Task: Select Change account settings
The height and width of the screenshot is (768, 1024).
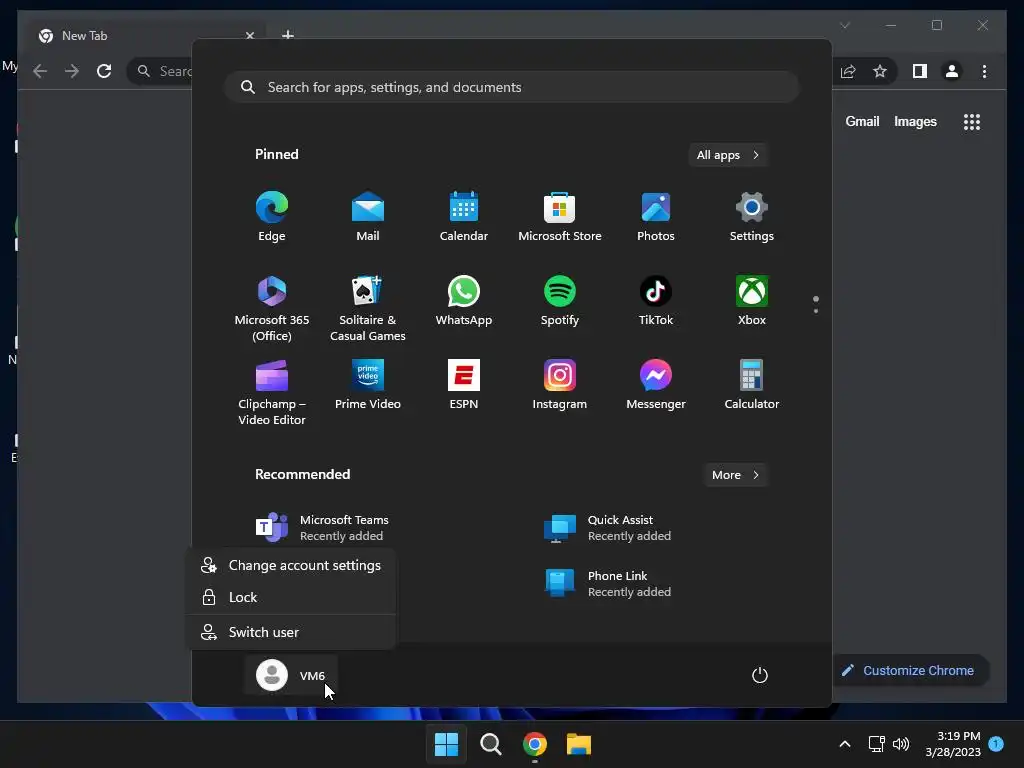Action: click(x=291, y=566)
